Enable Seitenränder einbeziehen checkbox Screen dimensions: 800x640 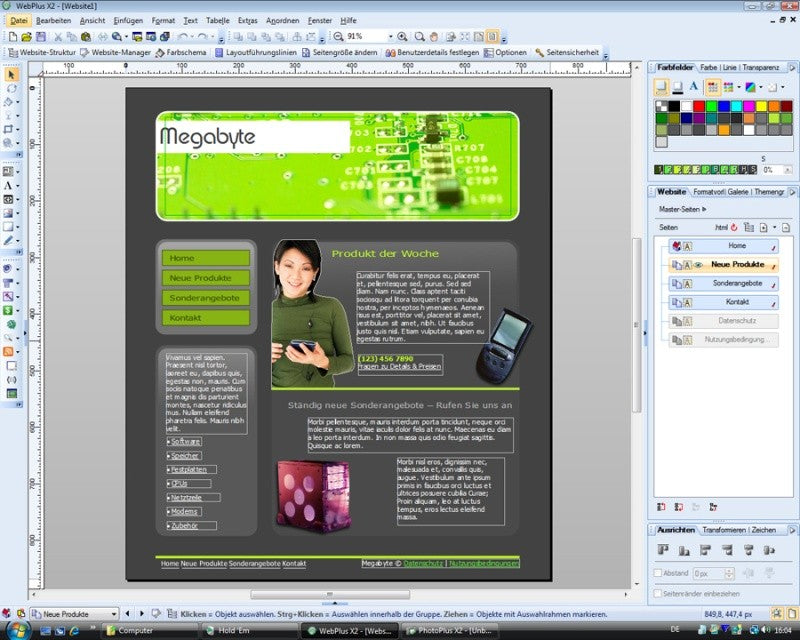(658, 594)
